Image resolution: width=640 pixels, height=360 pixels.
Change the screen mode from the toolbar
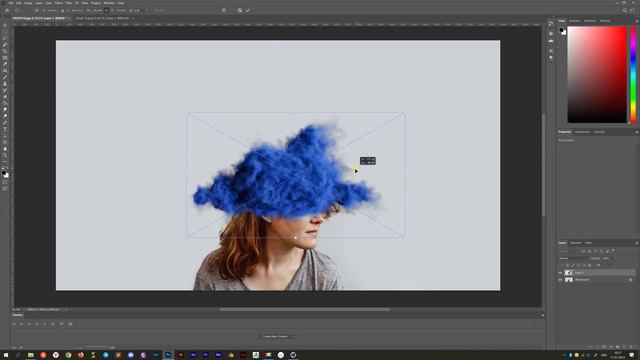point(5,189)
